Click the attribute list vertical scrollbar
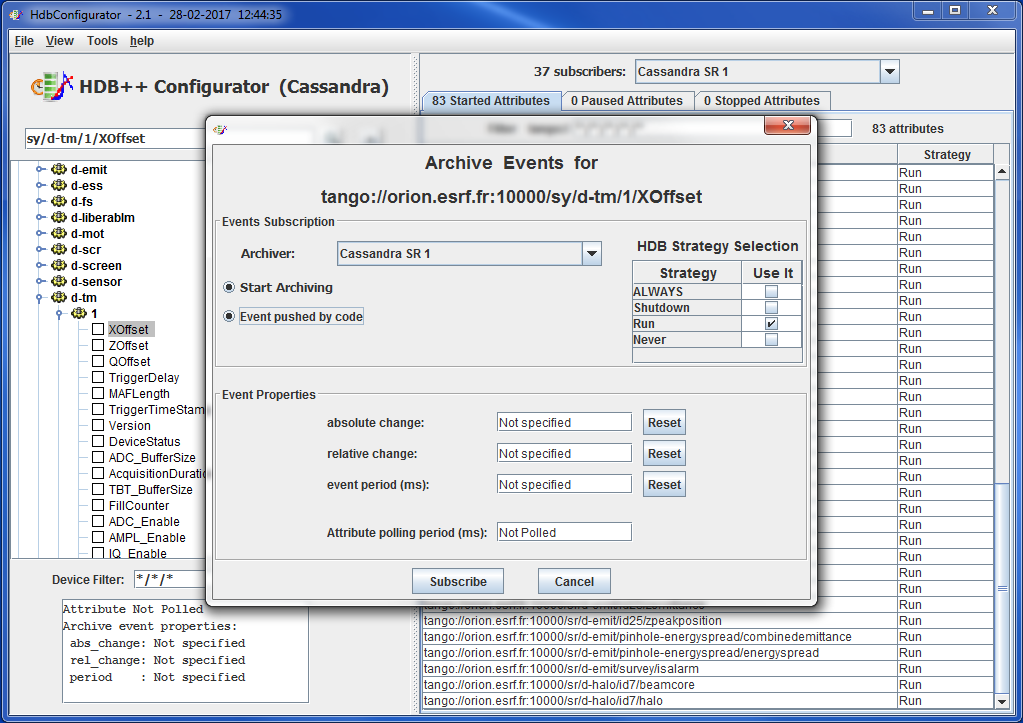 coord(1002,400)
